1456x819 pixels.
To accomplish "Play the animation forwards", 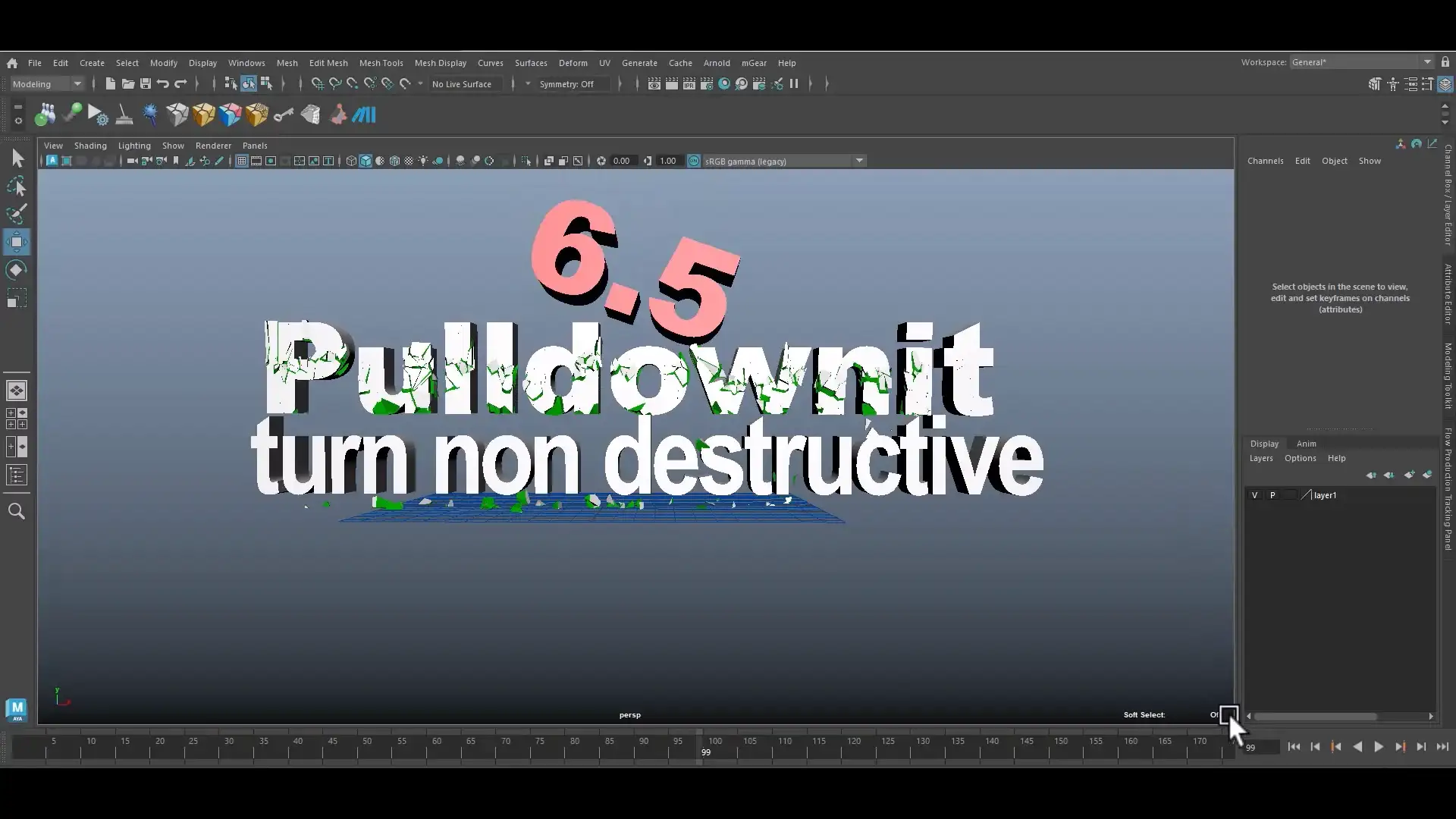I will tap(1379, 747).
